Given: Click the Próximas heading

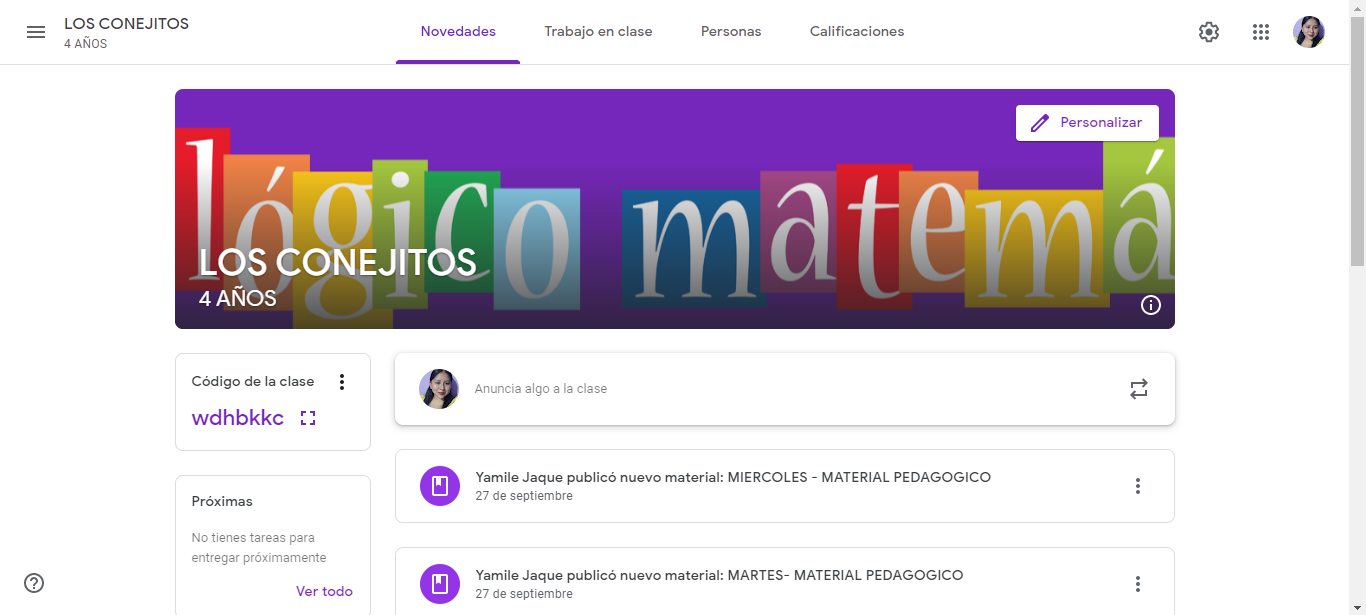Looking at the screenshot, I should pyautogui.click(x=222, y=501).
